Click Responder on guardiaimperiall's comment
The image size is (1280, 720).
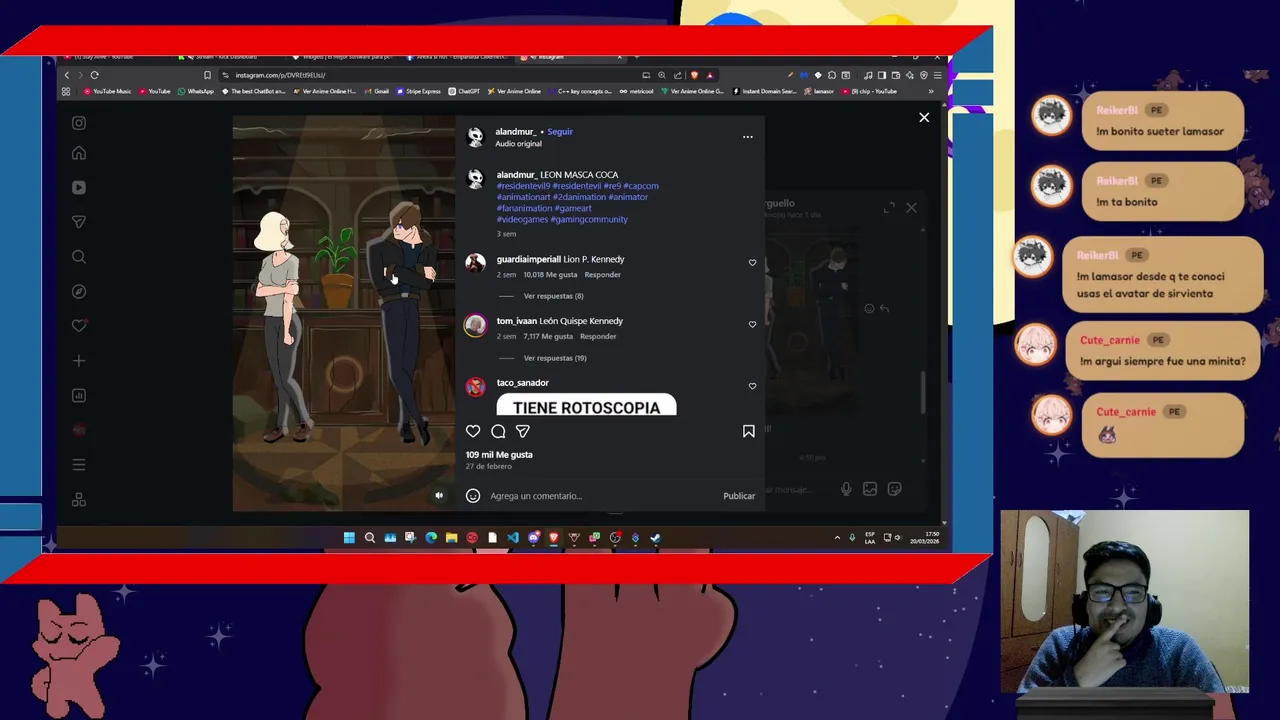602,275
